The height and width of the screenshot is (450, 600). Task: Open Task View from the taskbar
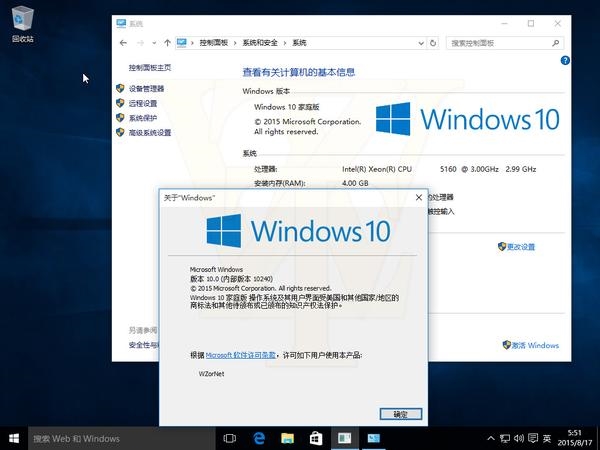230,439
